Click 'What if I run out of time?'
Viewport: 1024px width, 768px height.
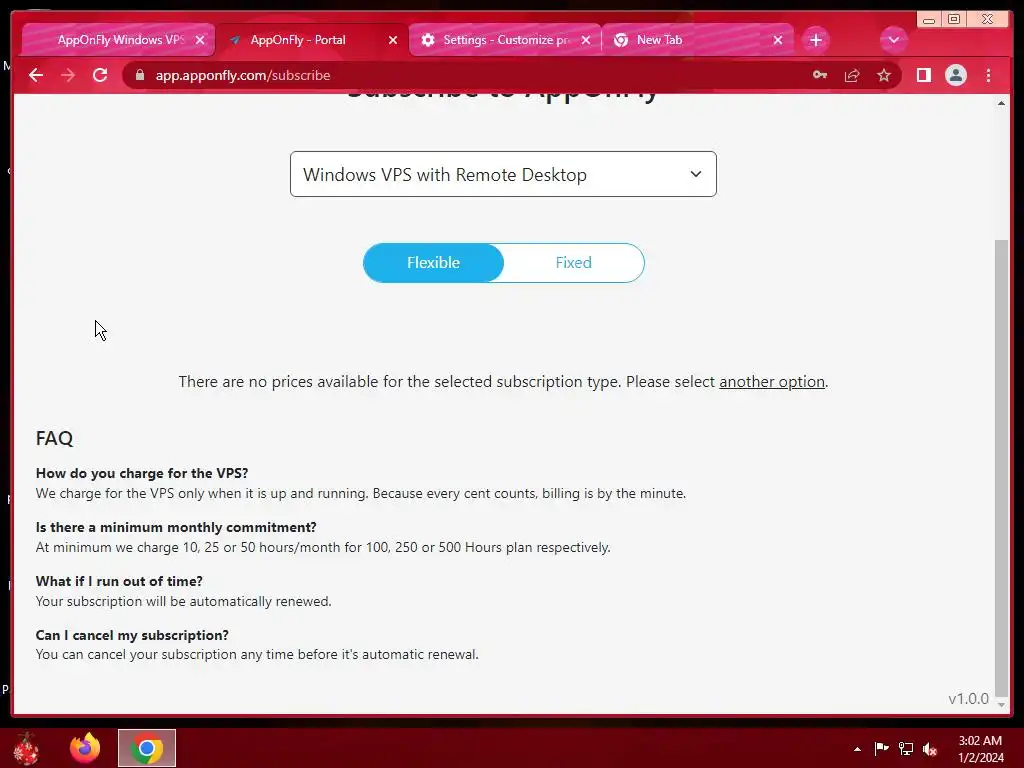(x=120, y=581)
